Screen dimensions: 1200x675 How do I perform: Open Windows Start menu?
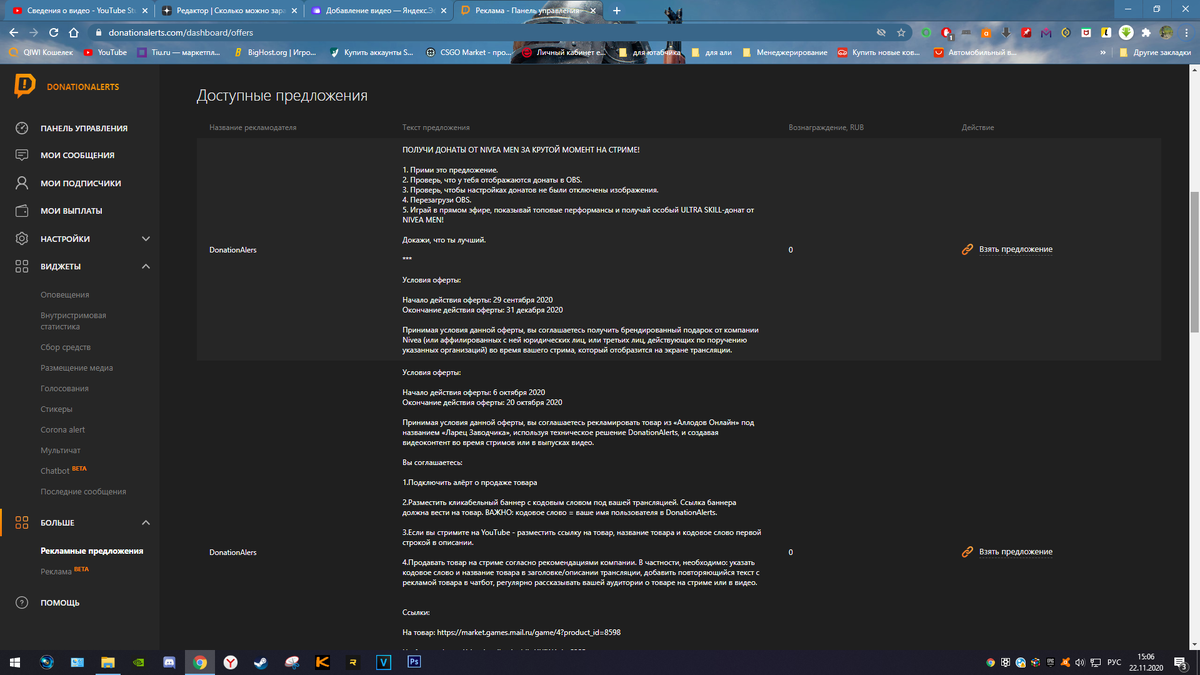coord(15,662)
